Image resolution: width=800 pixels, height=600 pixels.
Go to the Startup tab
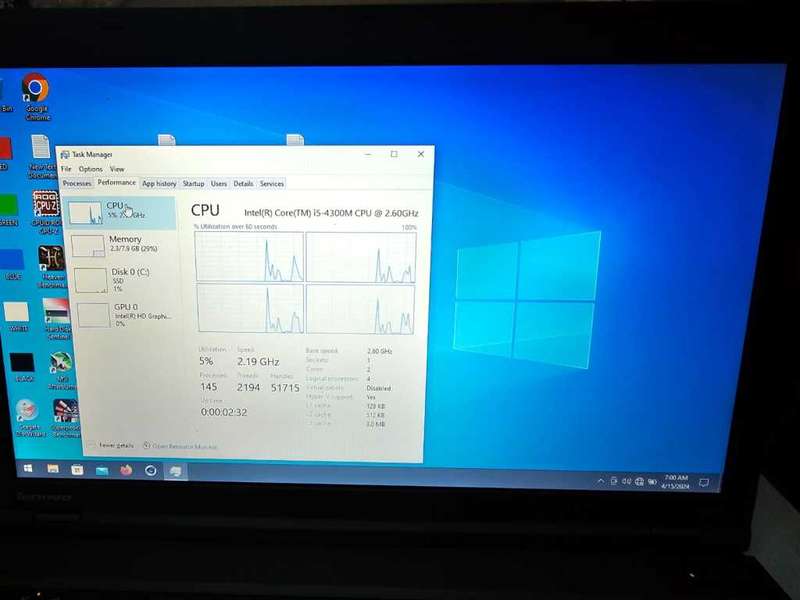point(193,183)
